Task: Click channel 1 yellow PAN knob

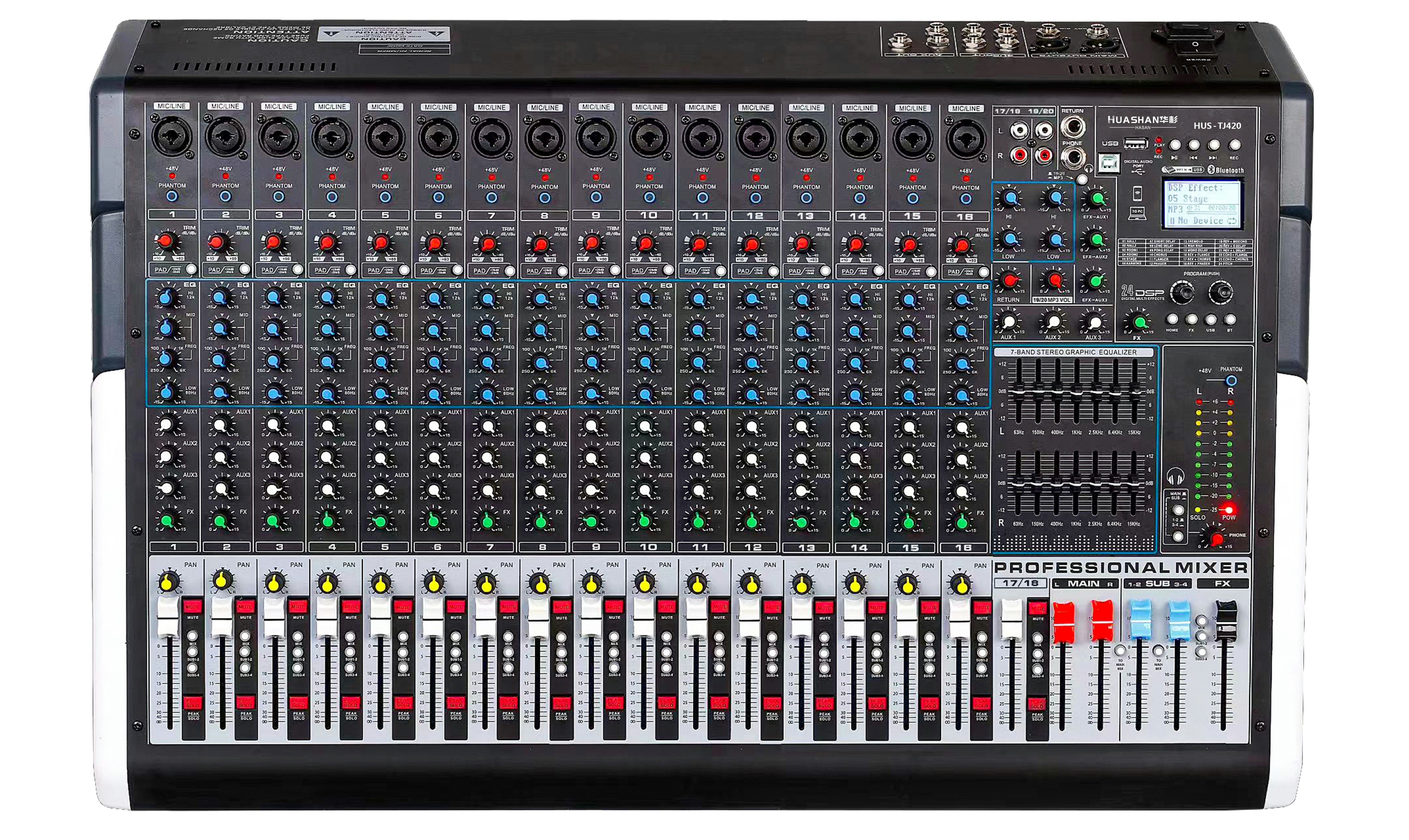Action: [169, 581]
